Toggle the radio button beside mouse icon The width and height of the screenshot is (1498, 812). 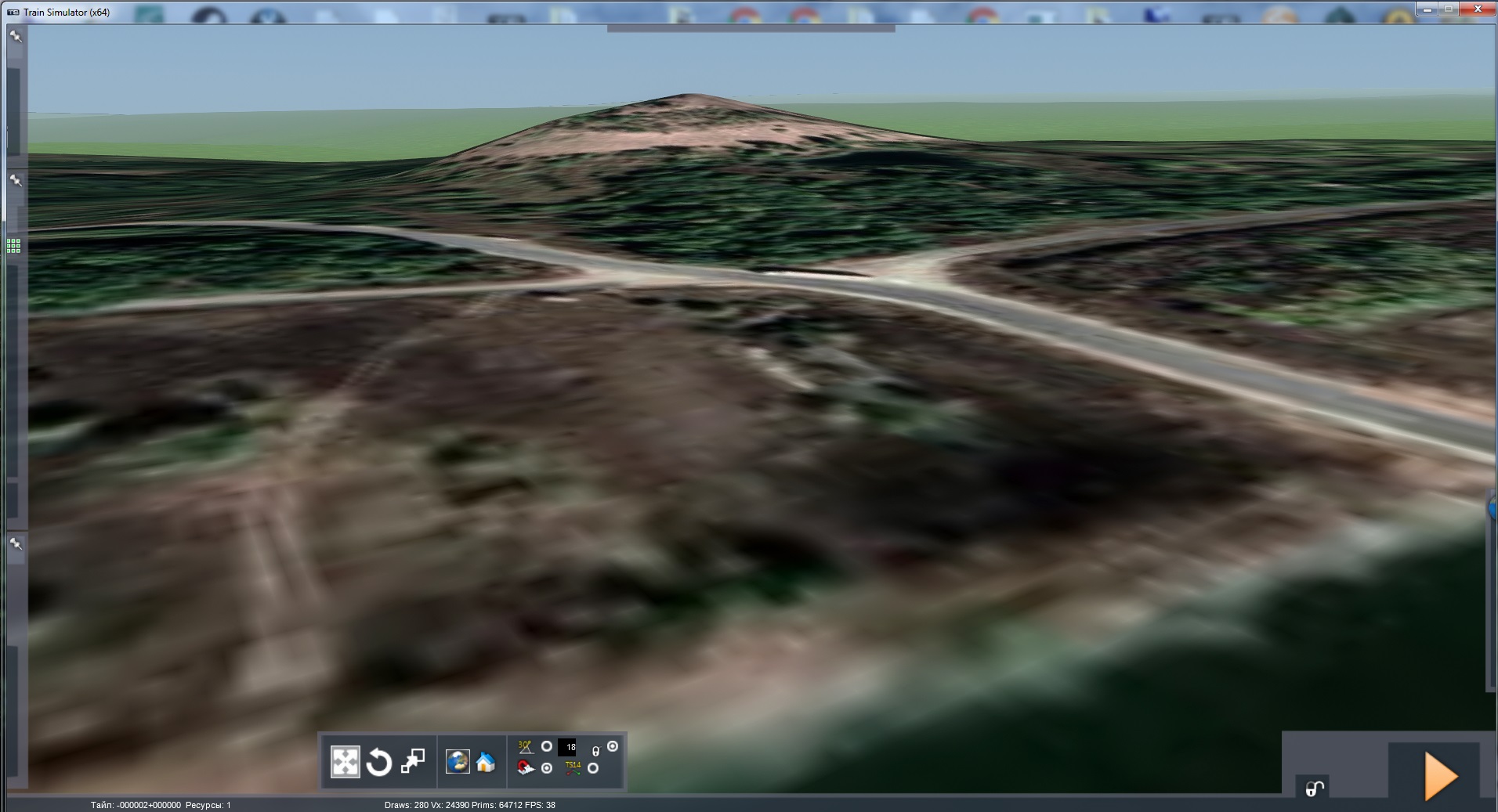613,746
